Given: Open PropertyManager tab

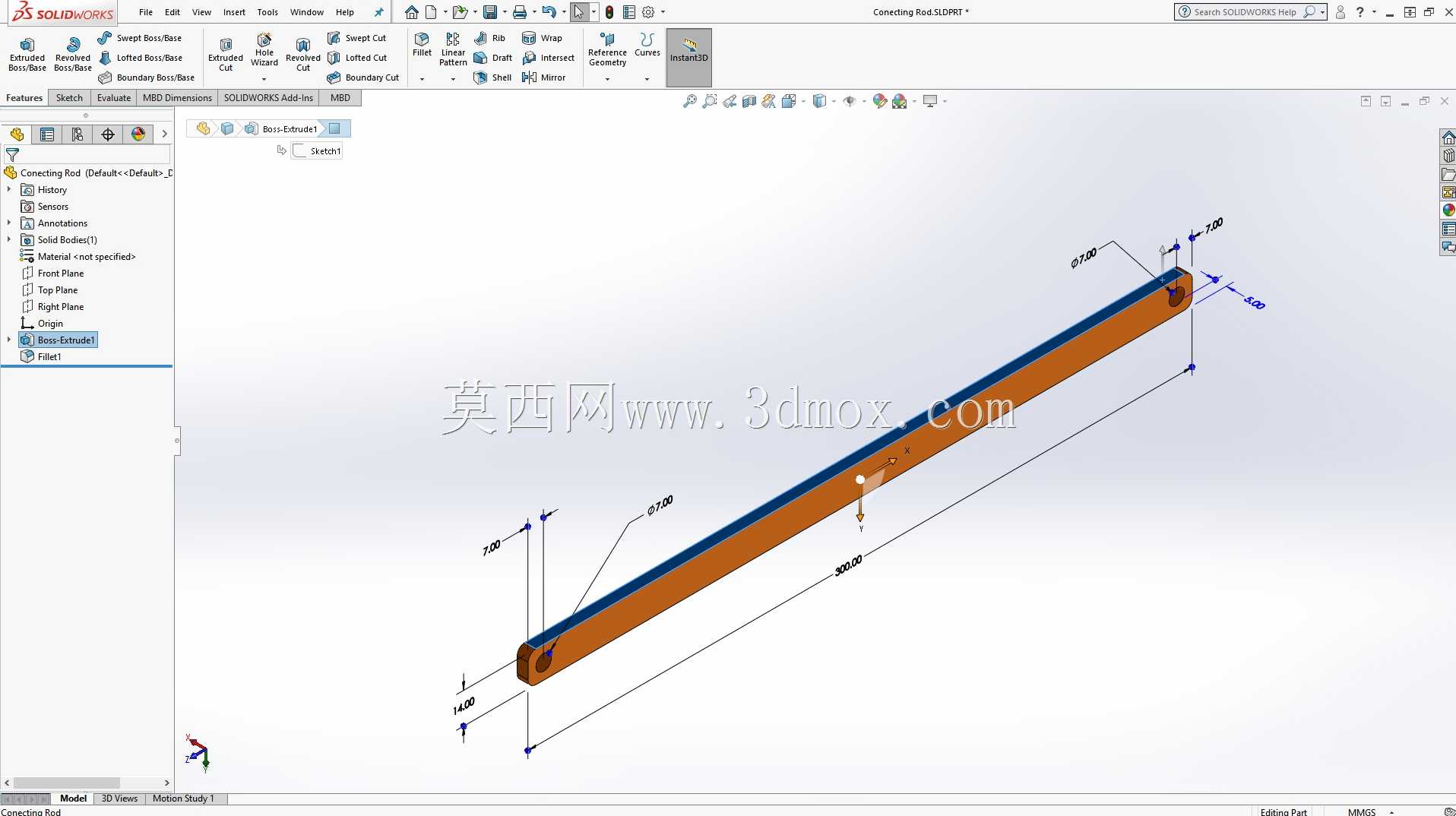Looking at the screenshot, I should [x=47, y=134].
